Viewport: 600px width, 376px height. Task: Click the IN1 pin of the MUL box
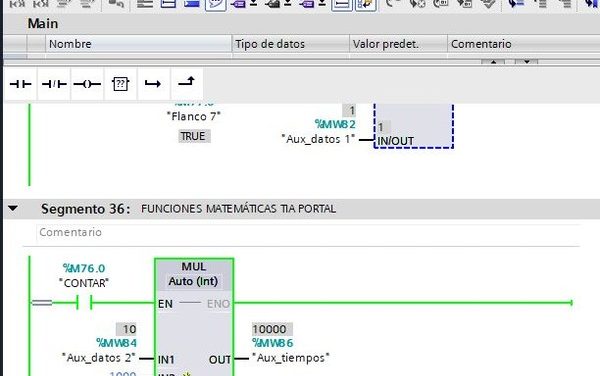click(166, 360)
